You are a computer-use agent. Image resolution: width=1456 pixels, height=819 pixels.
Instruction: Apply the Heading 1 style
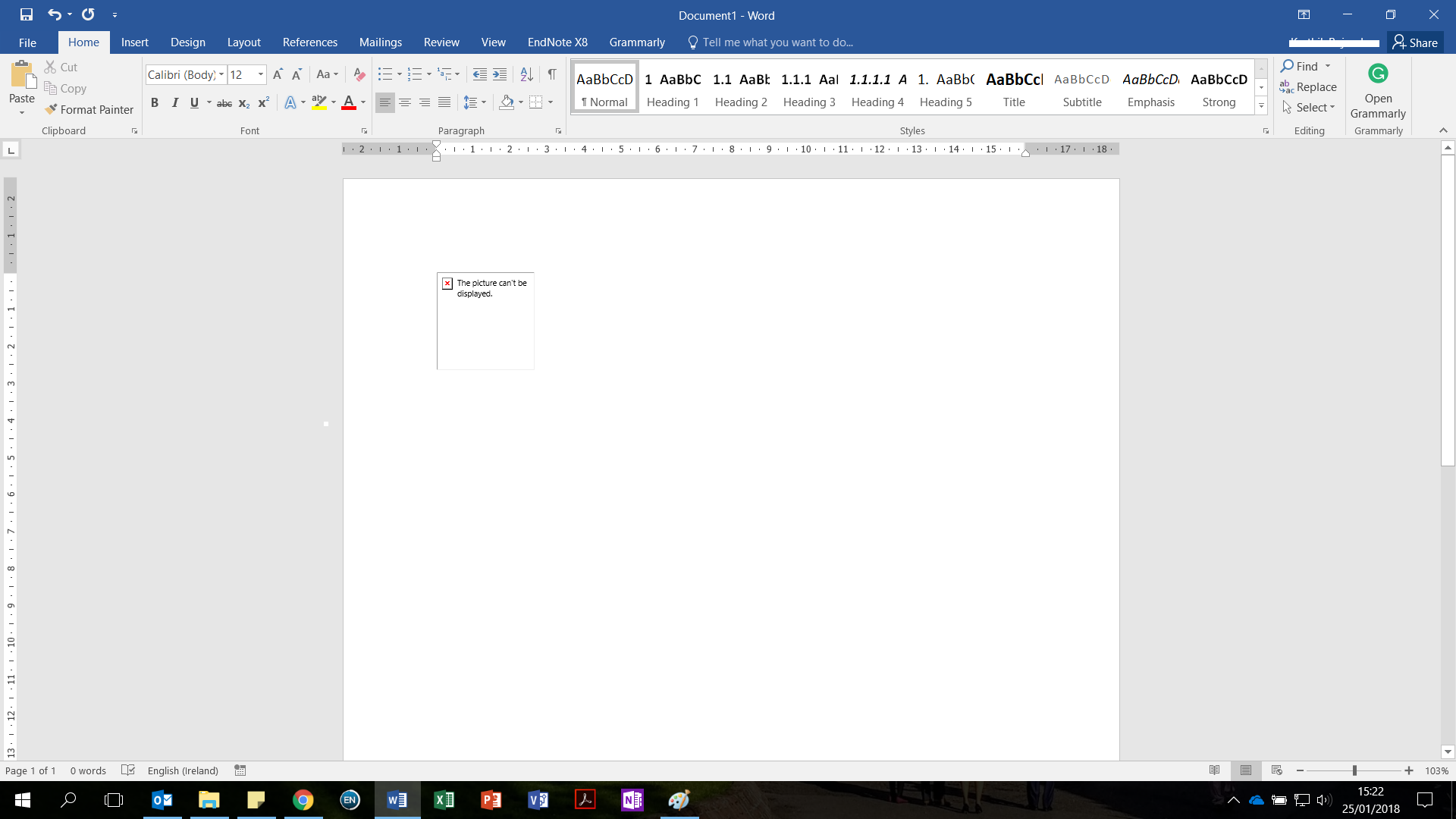[673, 87]
